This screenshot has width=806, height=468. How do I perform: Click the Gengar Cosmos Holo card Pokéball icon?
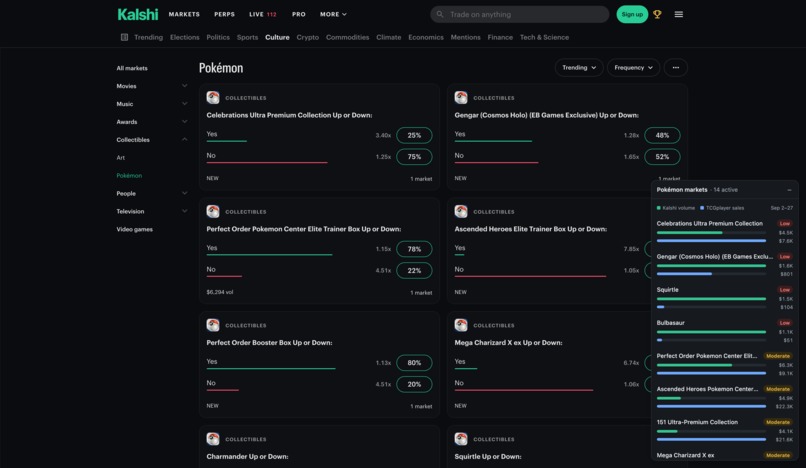(x=461, y=97)
